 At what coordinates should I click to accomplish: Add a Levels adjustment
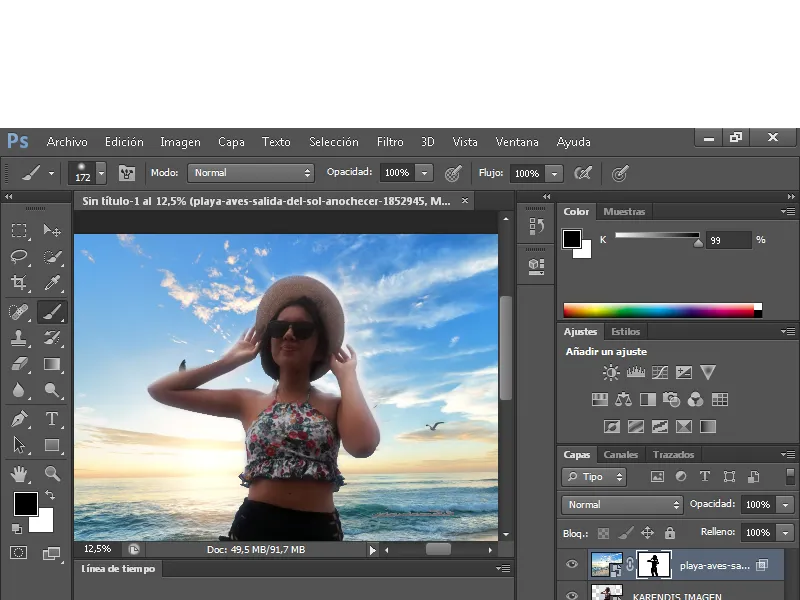point(635,372)
